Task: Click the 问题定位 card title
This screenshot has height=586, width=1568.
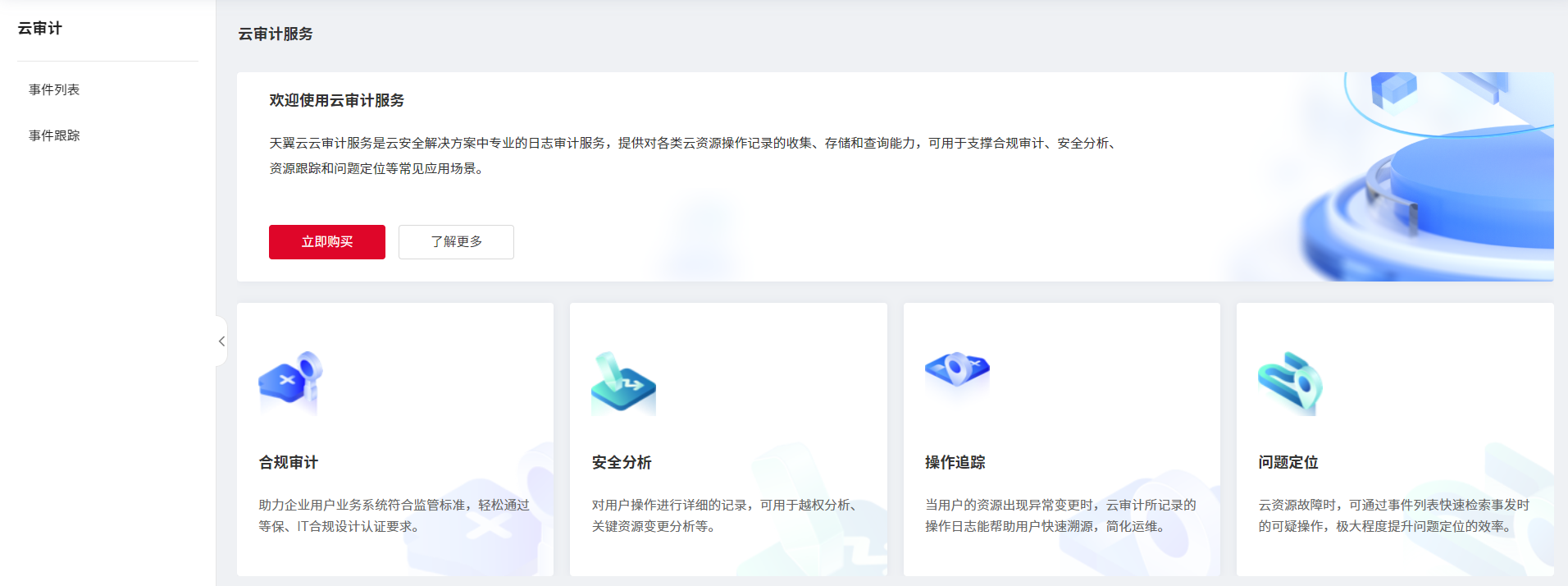Action: 1288,462
